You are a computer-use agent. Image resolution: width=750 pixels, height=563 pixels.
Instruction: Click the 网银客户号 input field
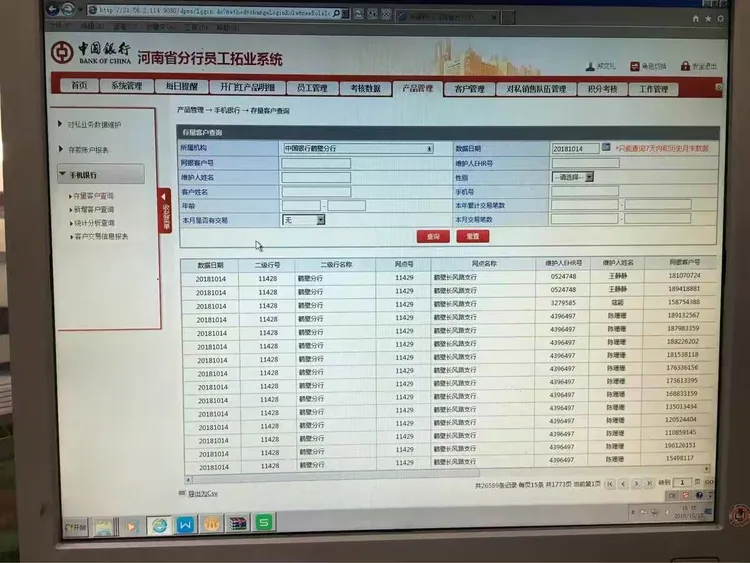click(x=316, y=163)
